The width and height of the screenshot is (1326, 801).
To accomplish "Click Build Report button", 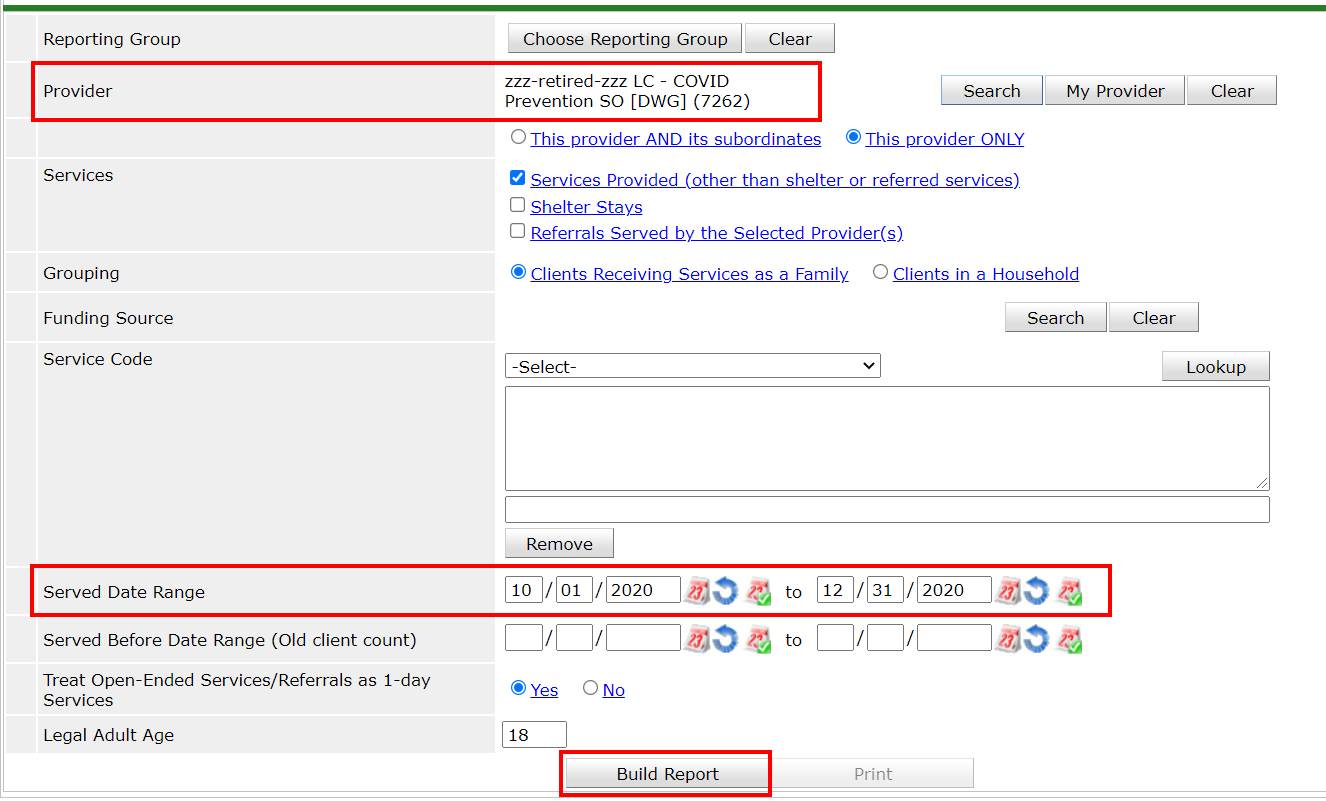I will tap(667, 774).
